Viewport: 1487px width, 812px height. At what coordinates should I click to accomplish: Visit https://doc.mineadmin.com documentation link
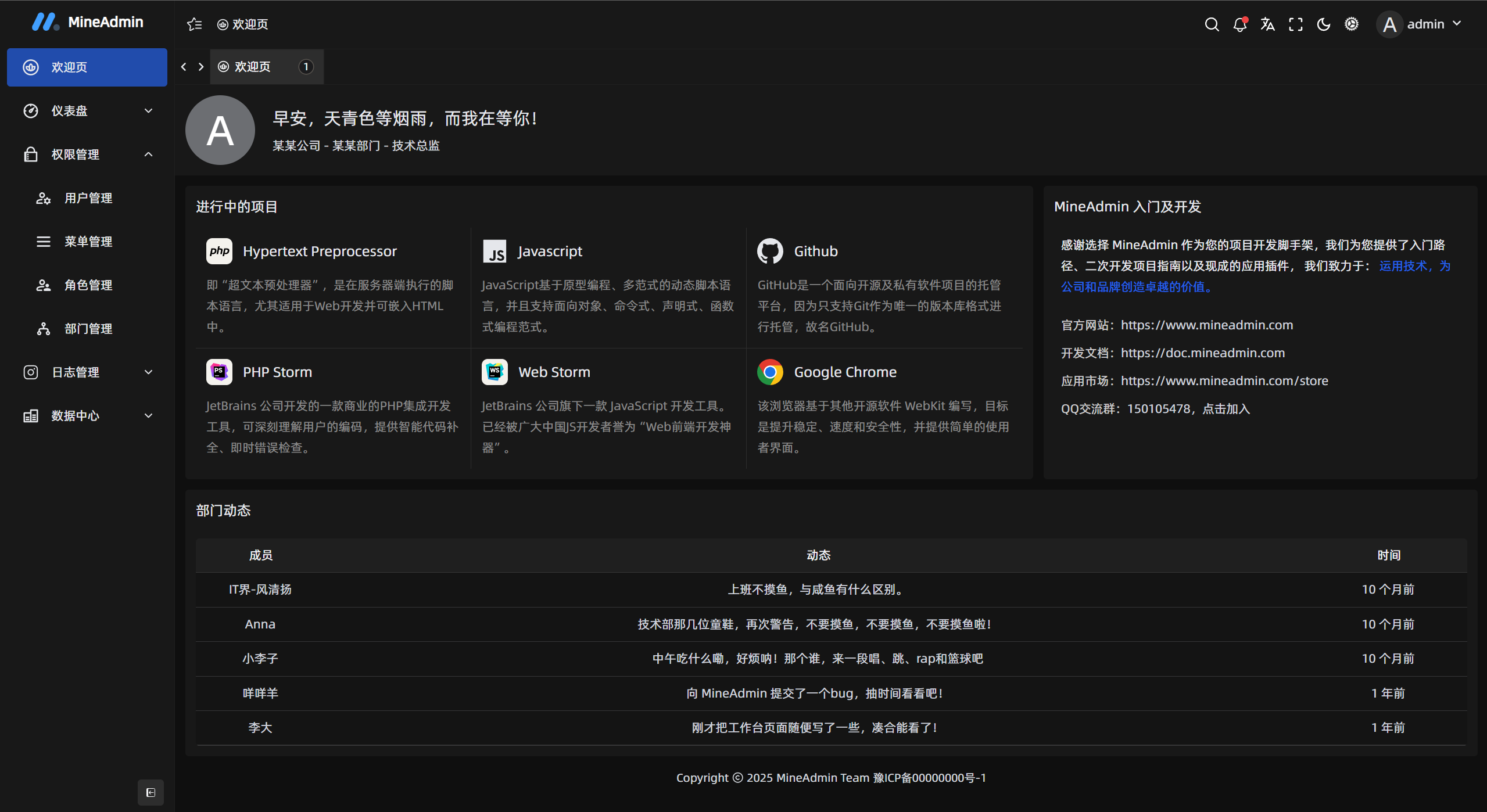pyautogui.click(x=1202, y=353)
